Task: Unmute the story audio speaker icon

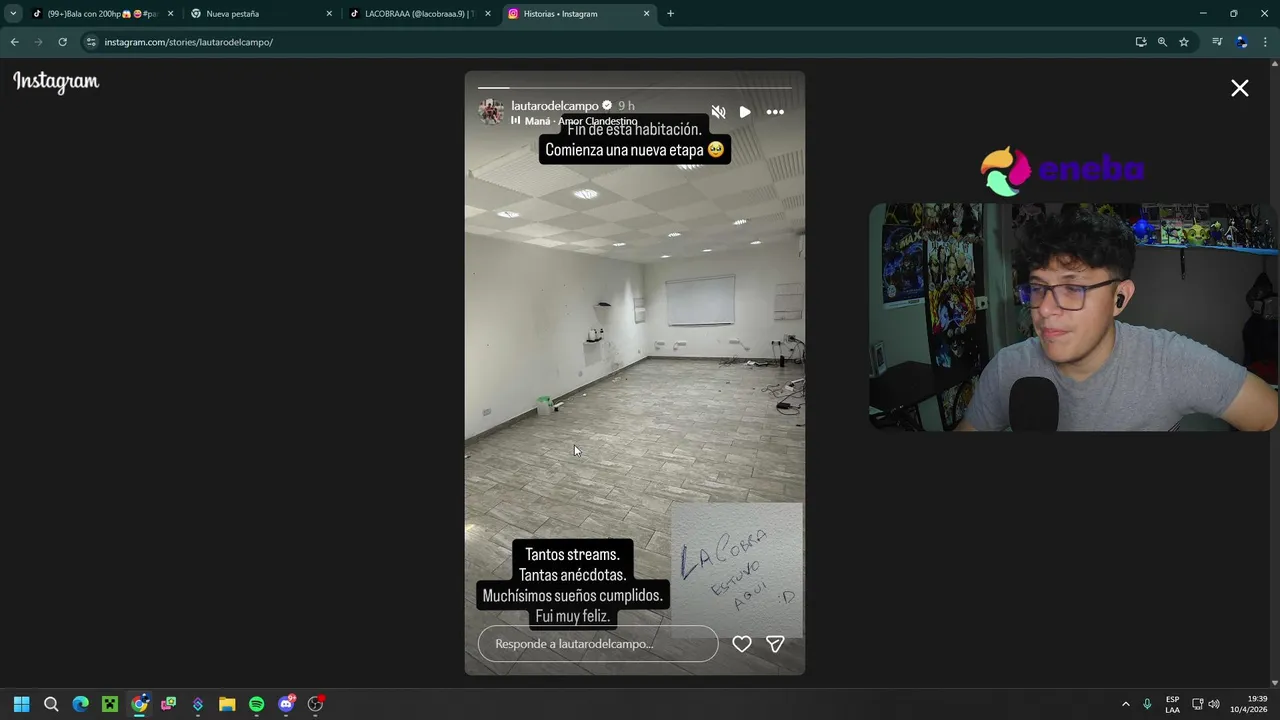Action: 718,112
